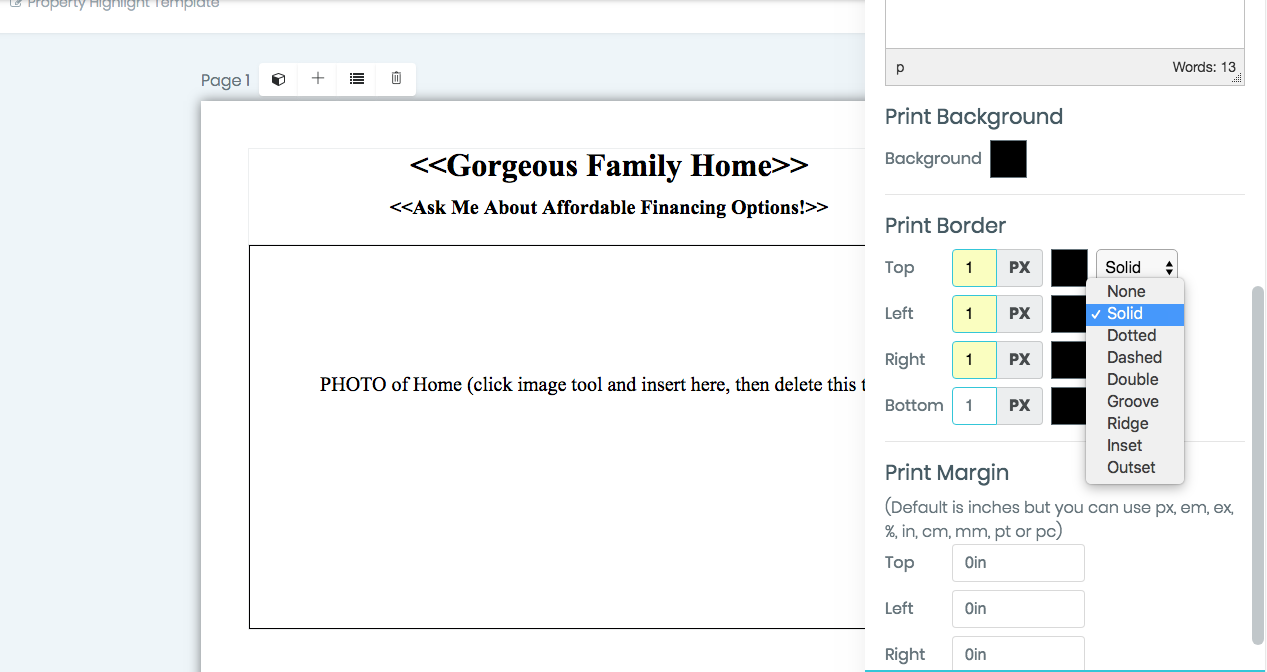Click the cube icon beside Page 1
Screen dimensions: 1267x672
[x=279, y=79]
